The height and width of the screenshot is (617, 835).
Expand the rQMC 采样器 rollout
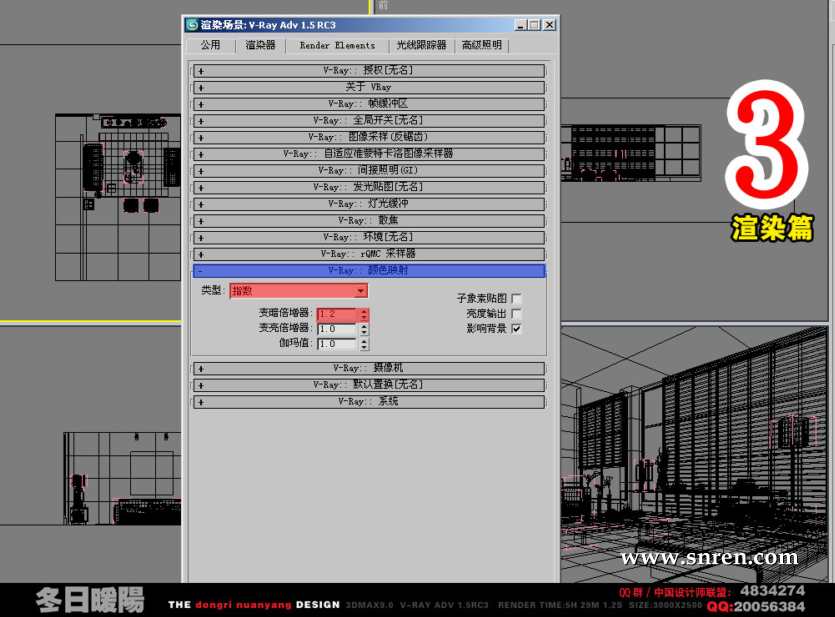369,254
